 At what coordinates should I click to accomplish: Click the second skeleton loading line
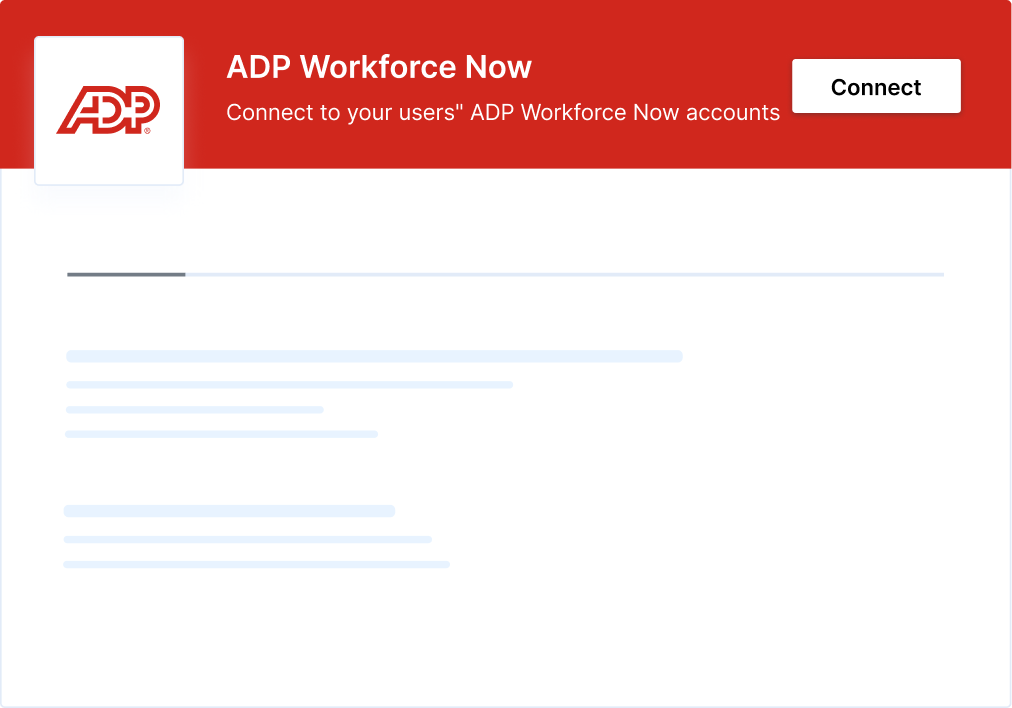tap(289, 384)
